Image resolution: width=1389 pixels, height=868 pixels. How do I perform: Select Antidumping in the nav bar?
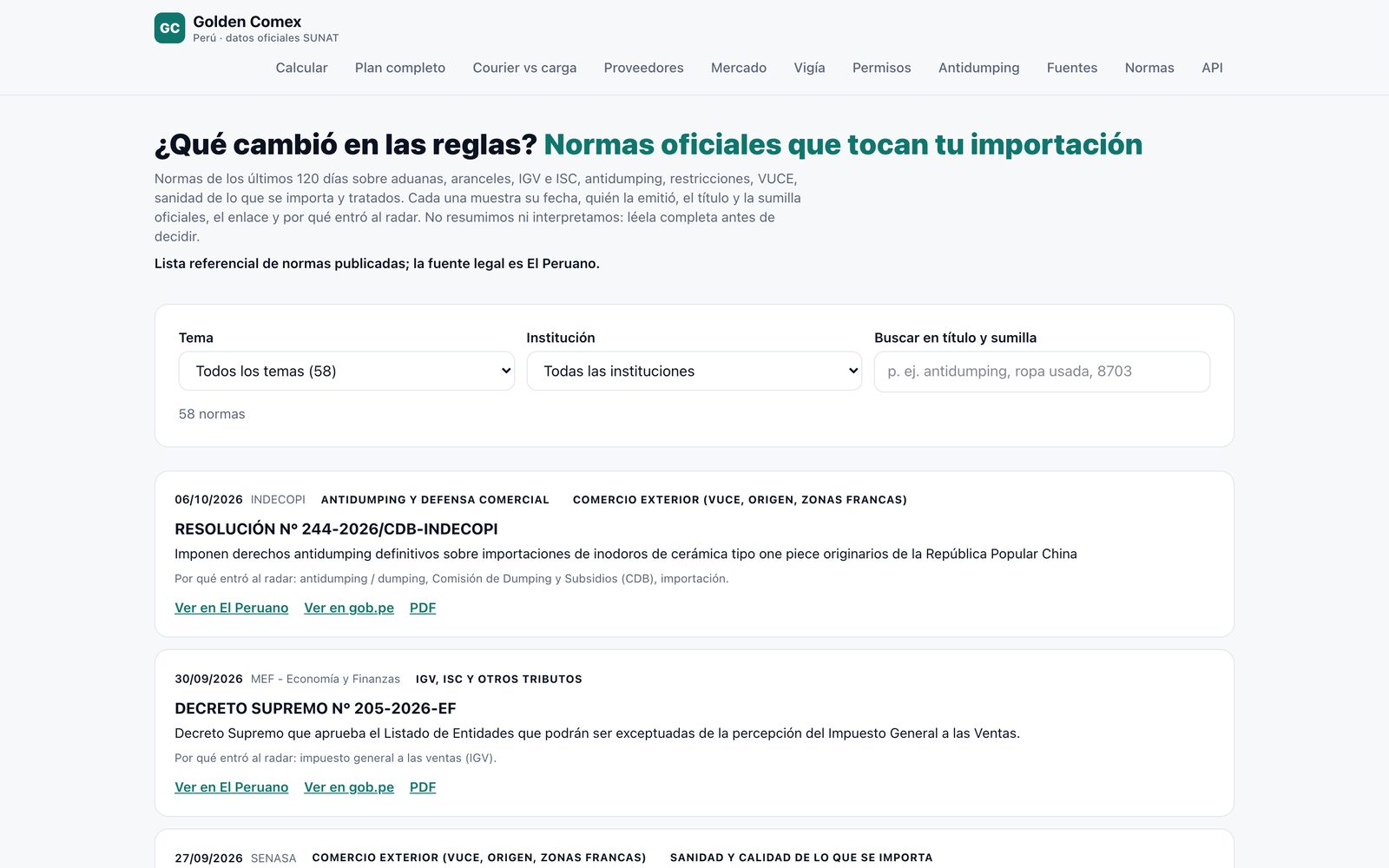point(978,68)
